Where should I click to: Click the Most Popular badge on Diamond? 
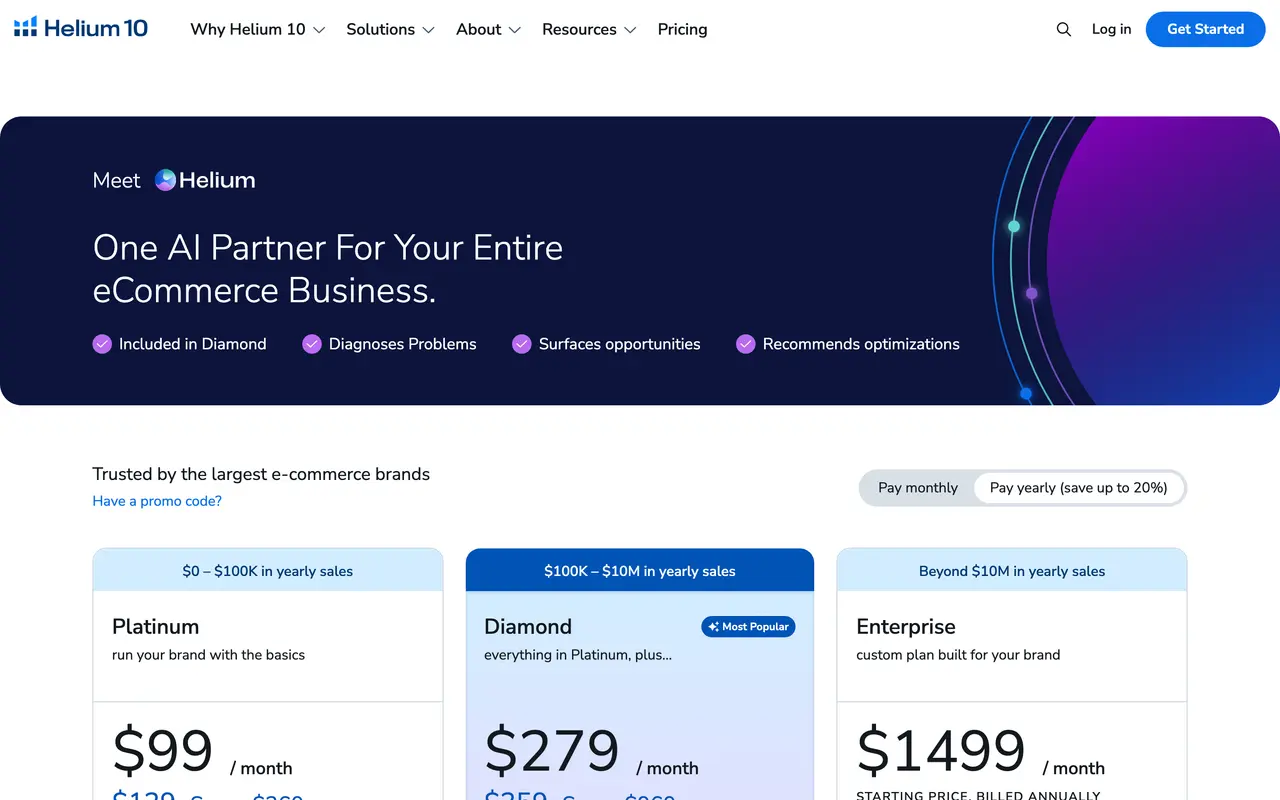[748, 627]
